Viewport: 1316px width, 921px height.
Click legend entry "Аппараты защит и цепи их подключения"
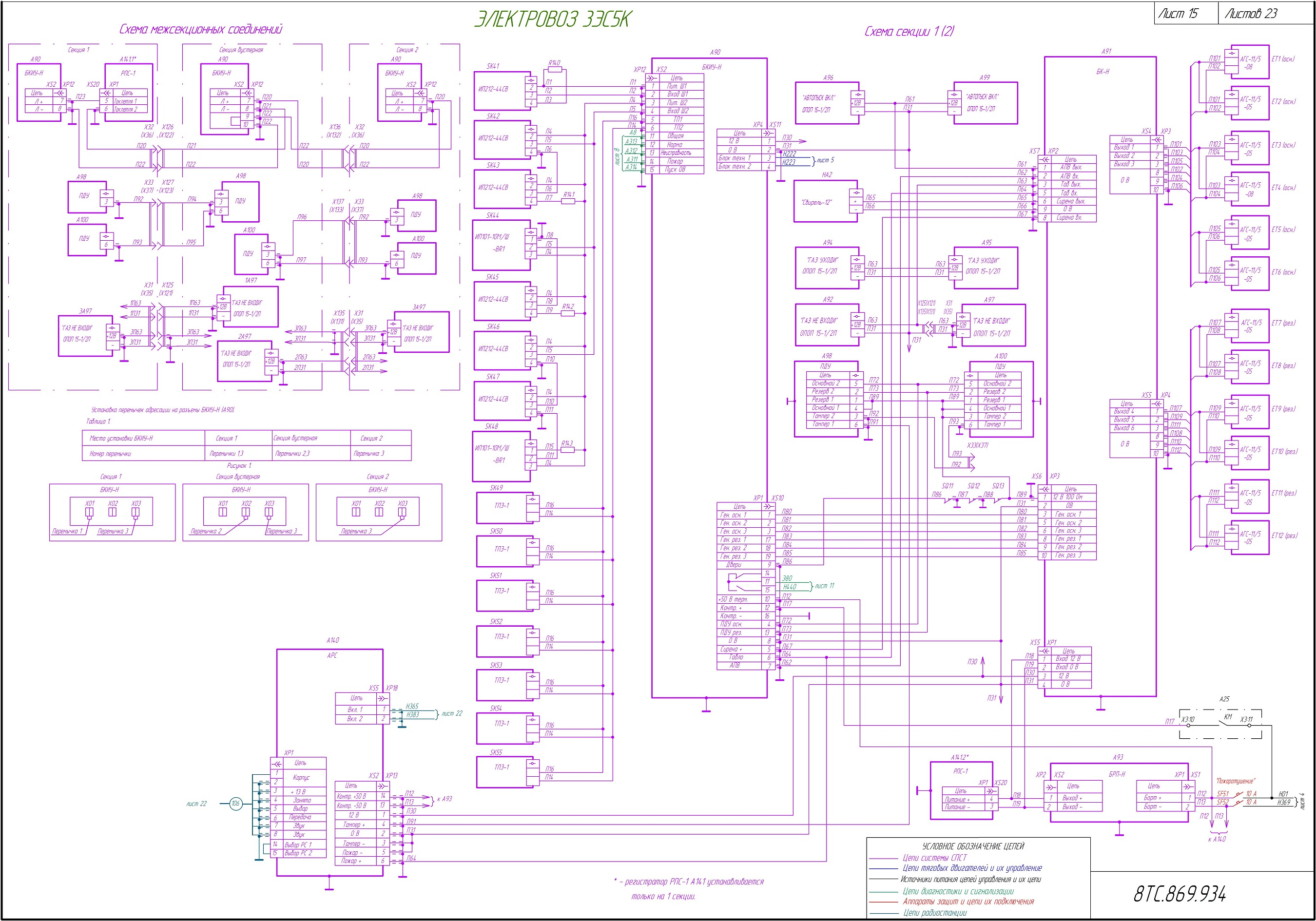968,901
